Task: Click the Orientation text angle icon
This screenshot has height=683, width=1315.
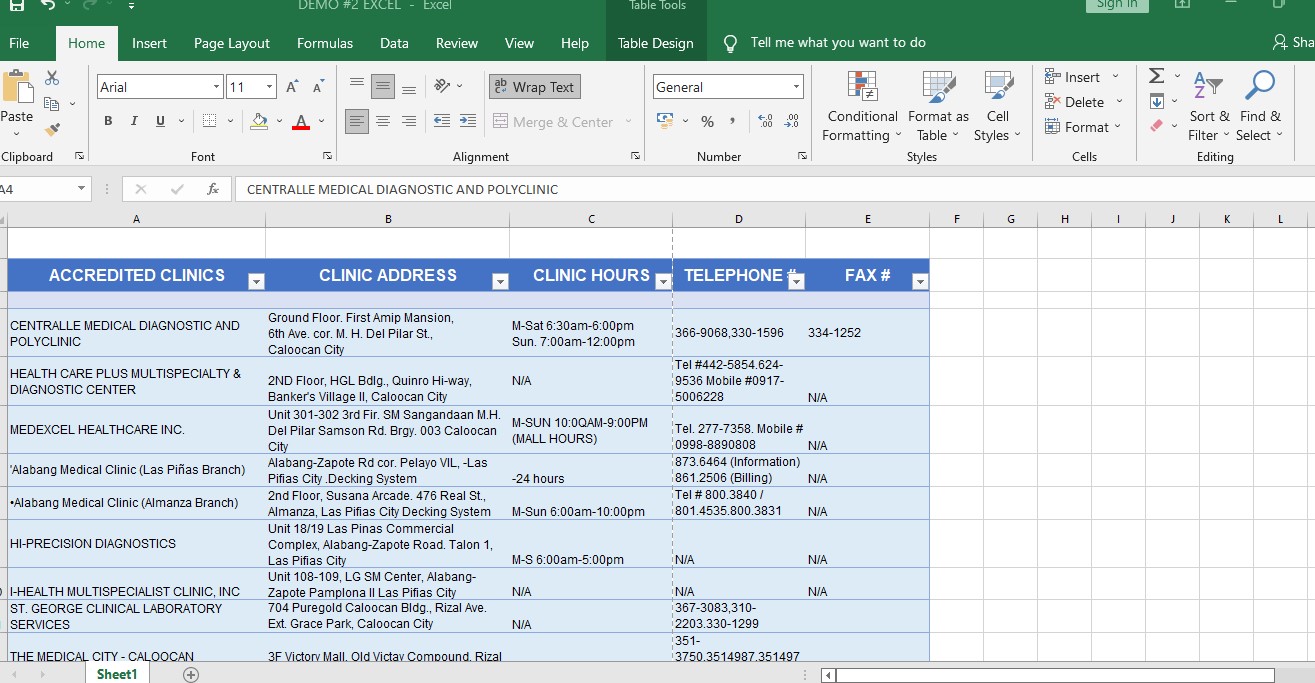Action: click(x=443, y=87)
